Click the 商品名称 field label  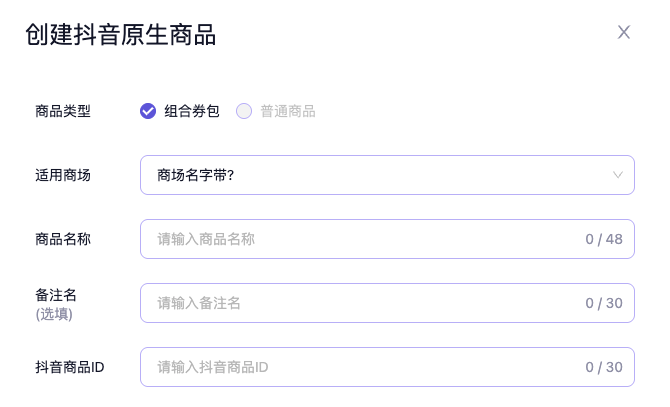click(63, 239)
